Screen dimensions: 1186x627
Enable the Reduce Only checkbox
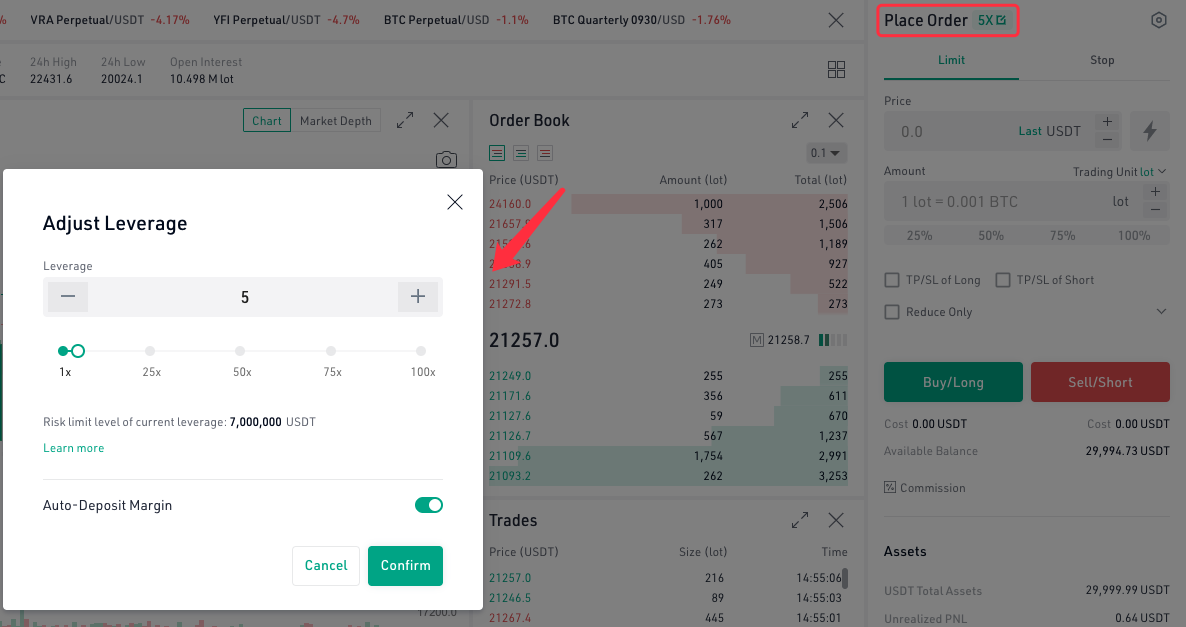point(892,312)
